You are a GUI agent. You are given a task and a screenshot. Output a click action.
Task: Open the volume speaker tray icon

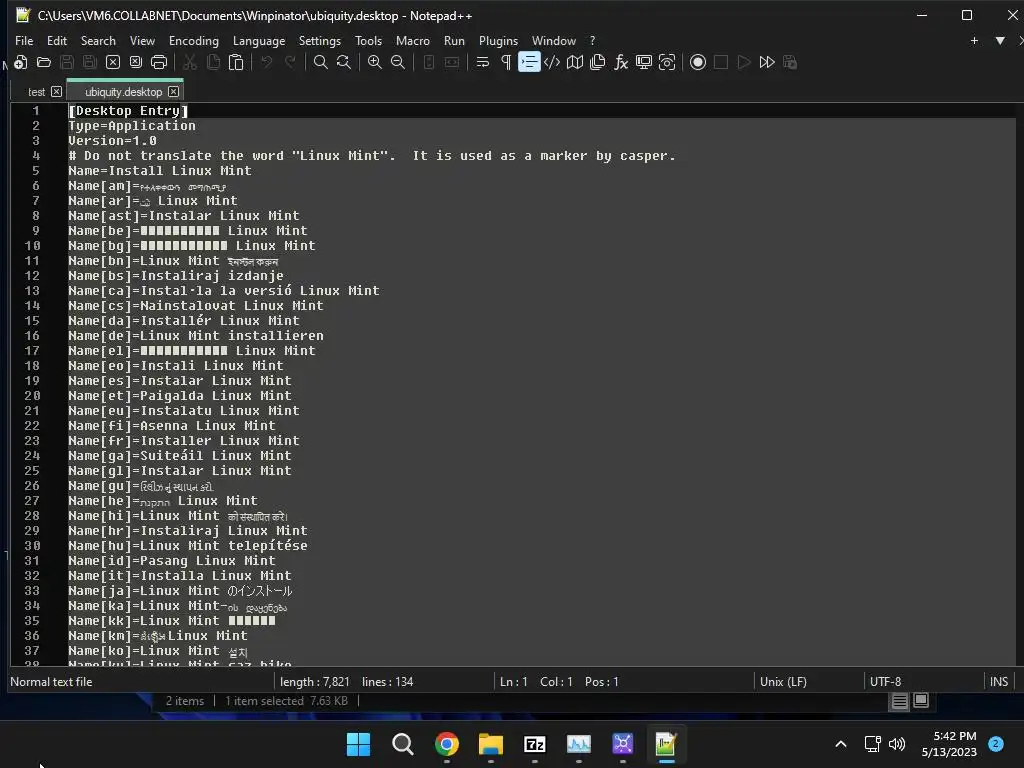point(897,744)
